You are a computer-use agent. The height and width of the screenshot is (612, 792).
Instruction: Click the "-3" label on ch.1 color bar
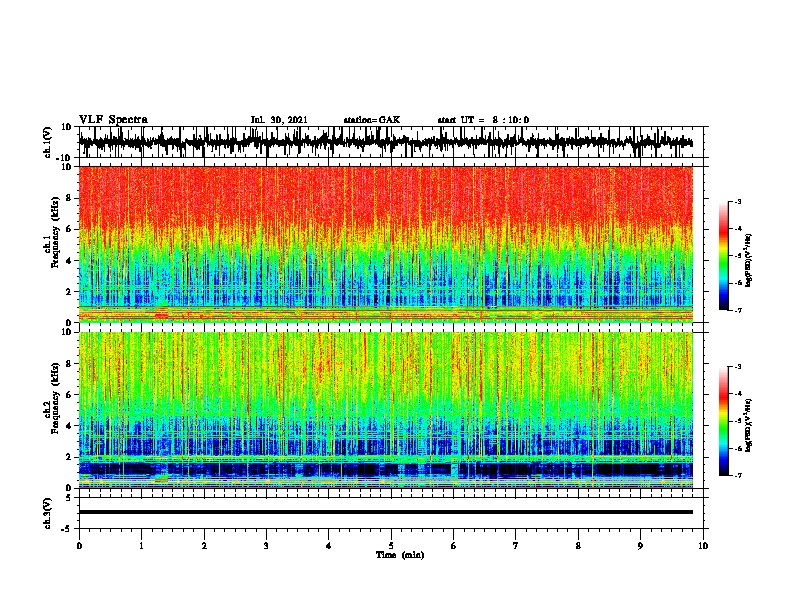tap(737, 201)
